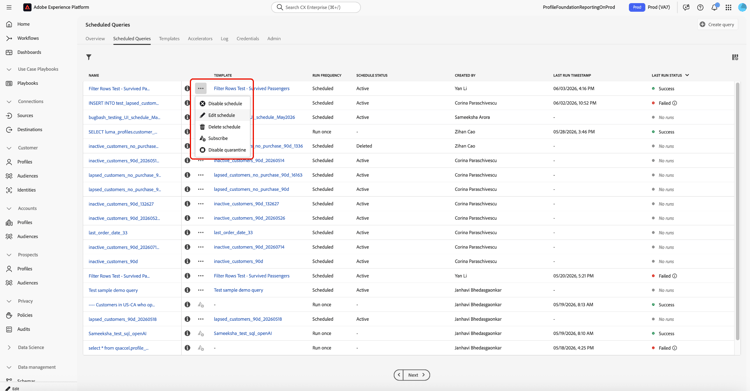Open the help question mark icon
Screen dimensions: 750x391
(700, 8)
